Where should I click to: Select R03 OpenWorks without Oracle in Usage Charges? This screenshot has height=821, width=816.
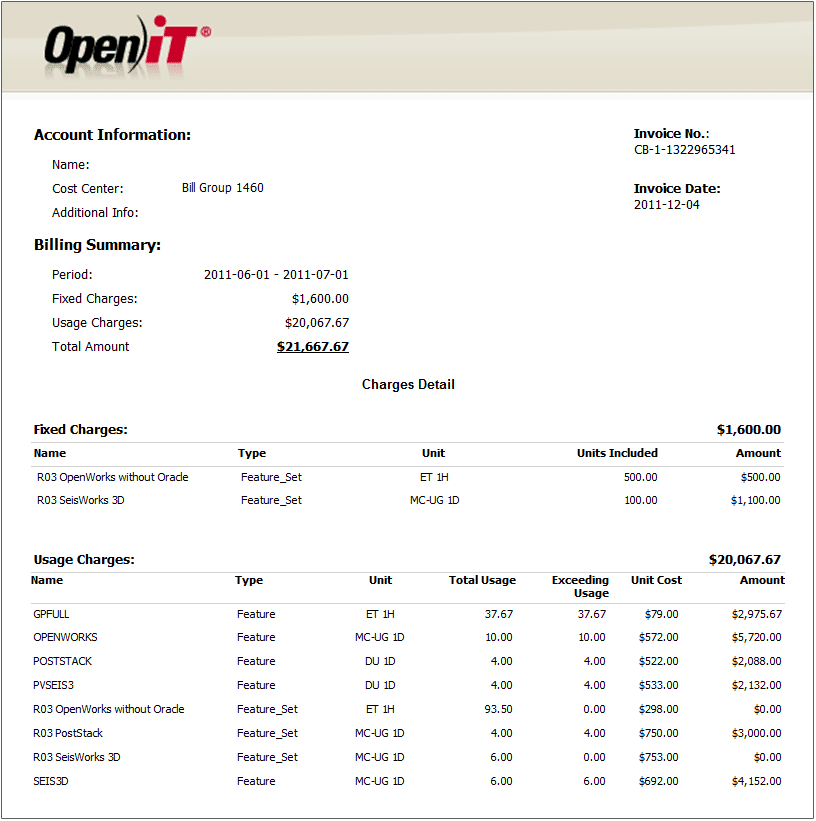tap(109, 709)
